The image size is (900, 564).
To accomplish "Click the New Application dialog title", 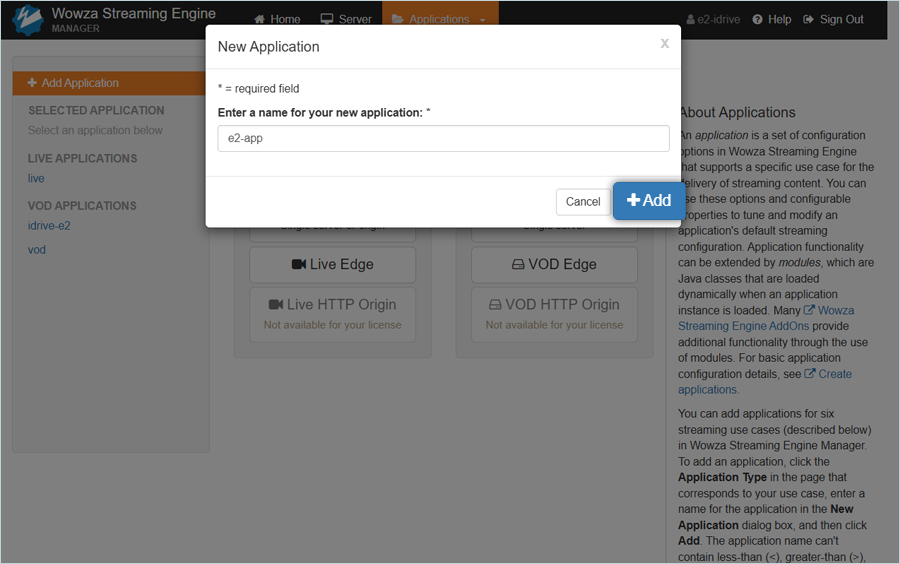I will [269, 47].
